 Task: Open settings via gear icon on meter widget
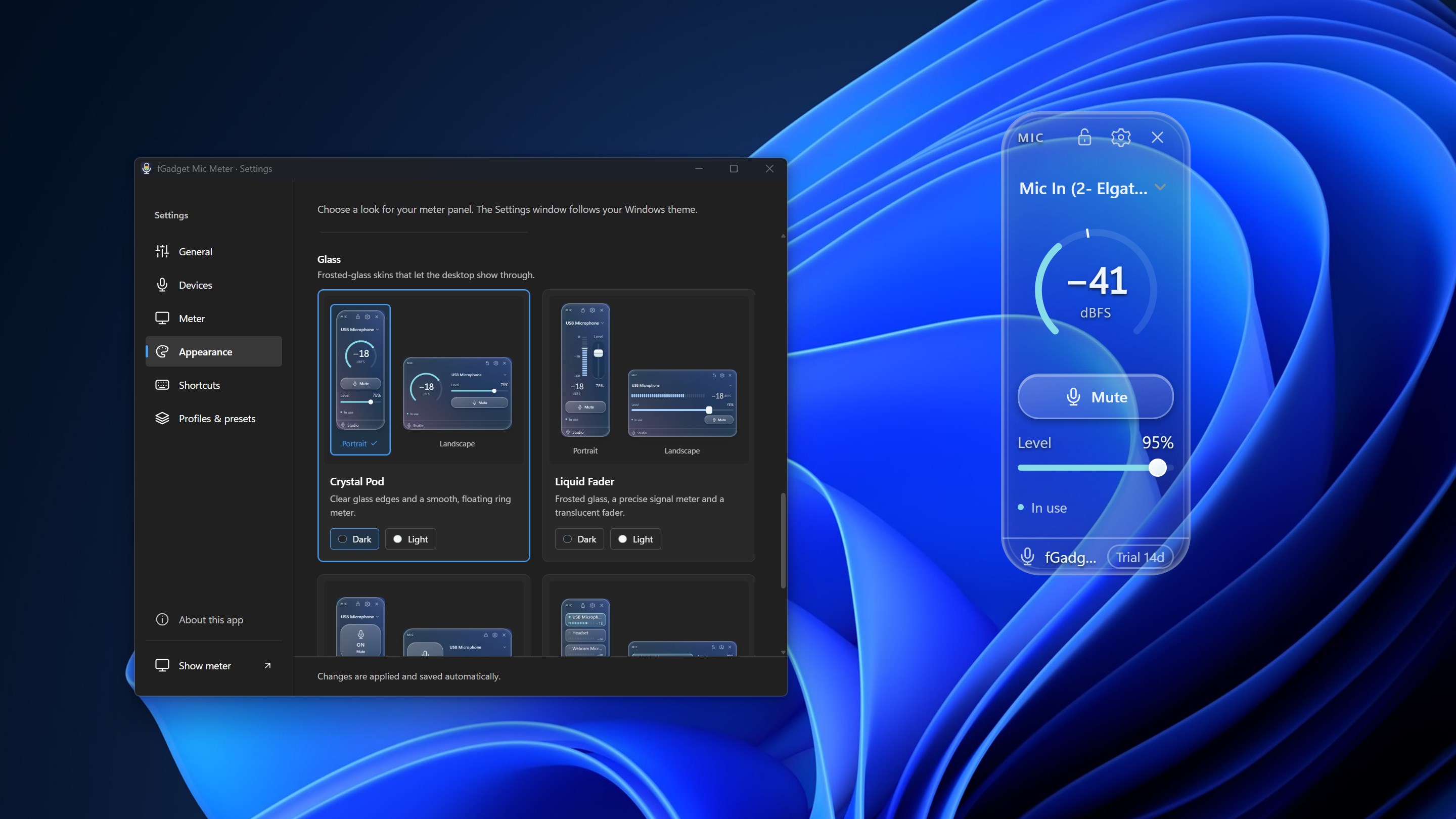tap(1121, 138)
